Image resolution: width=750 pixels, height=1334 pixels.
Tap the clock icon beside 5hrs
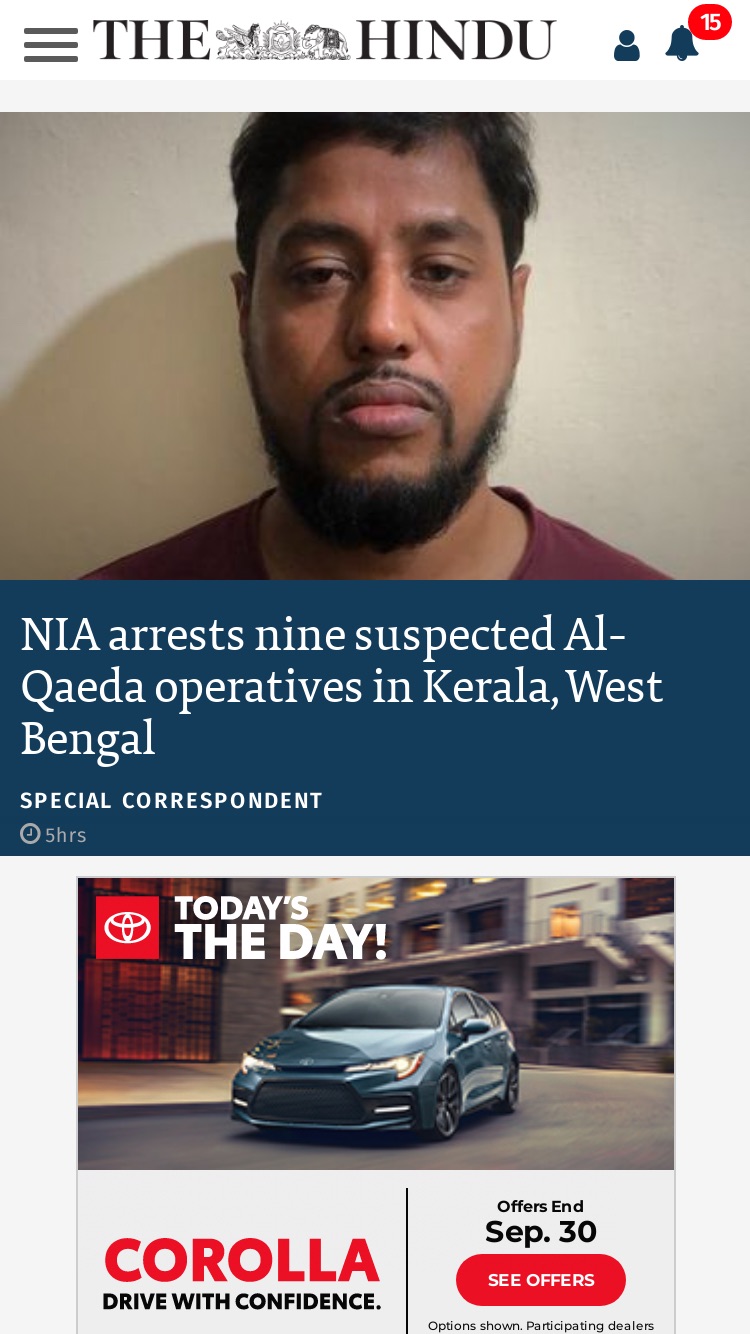[30, 833]
